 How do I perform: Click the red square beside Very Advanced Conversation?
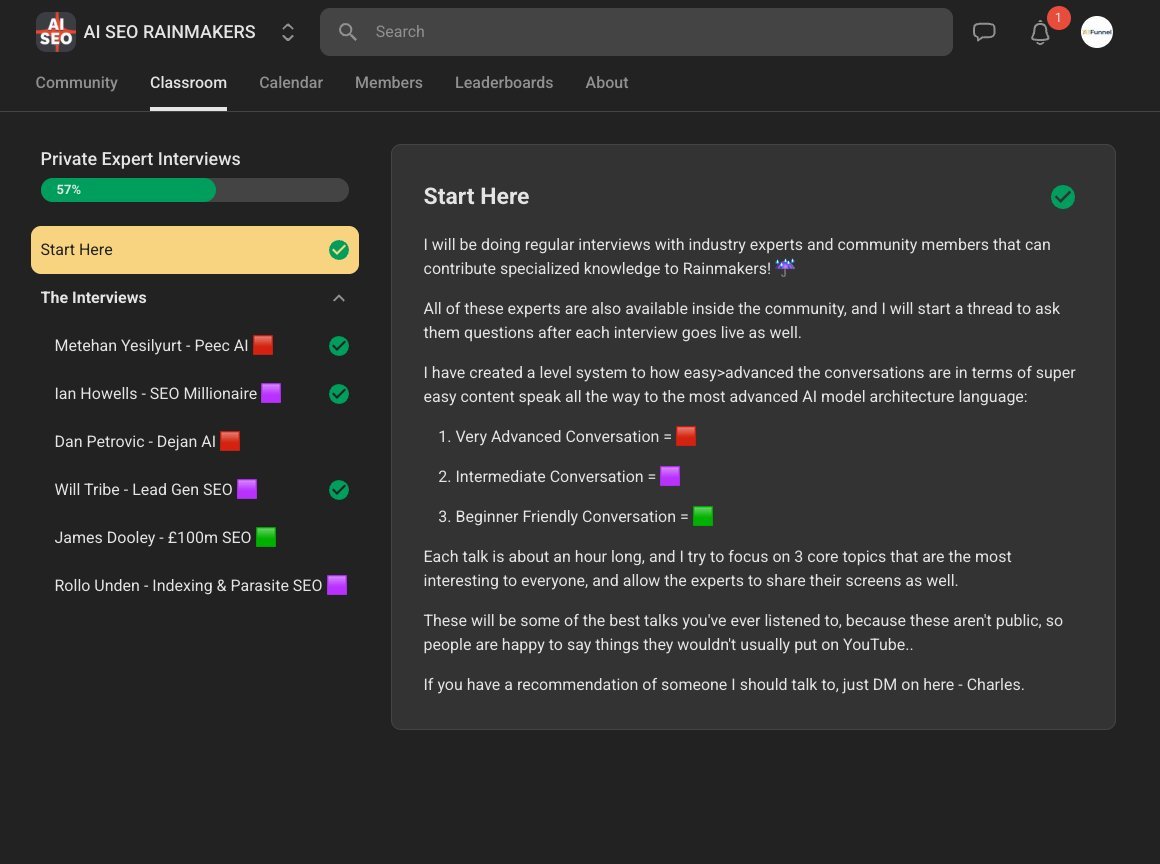(686, 436)
